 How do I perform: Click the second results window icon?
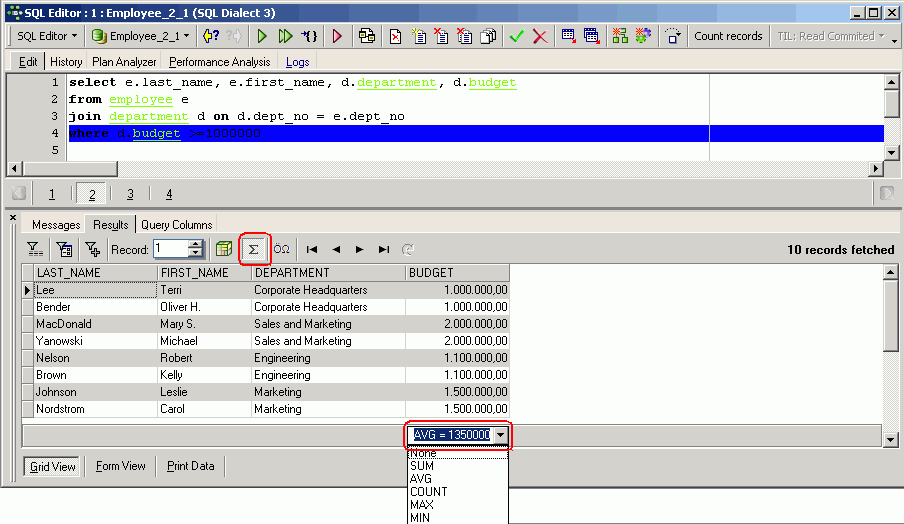[x=592, y=36]
